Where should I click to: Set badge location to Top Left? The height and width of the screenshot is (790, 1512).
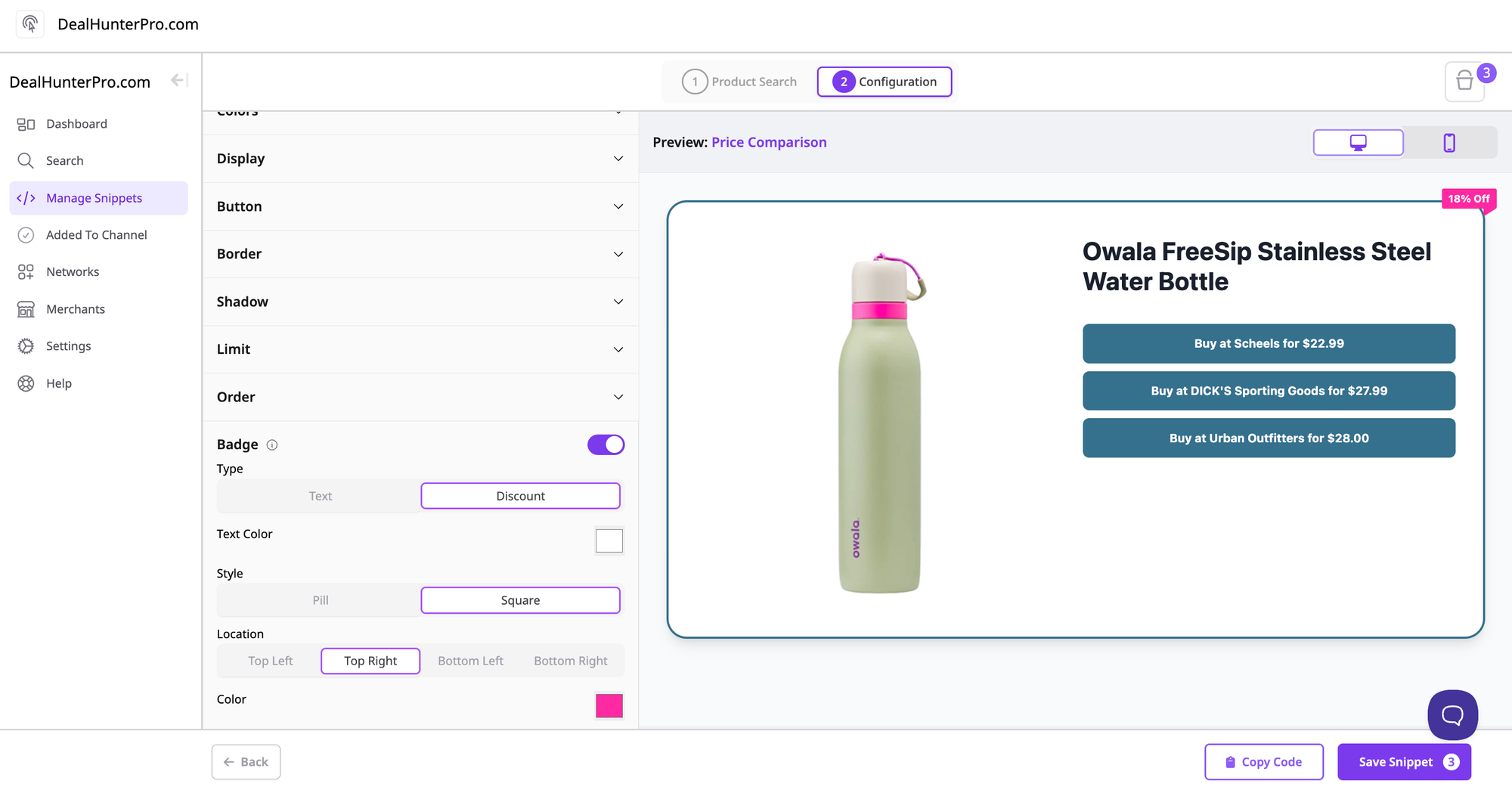click(270, 661)
